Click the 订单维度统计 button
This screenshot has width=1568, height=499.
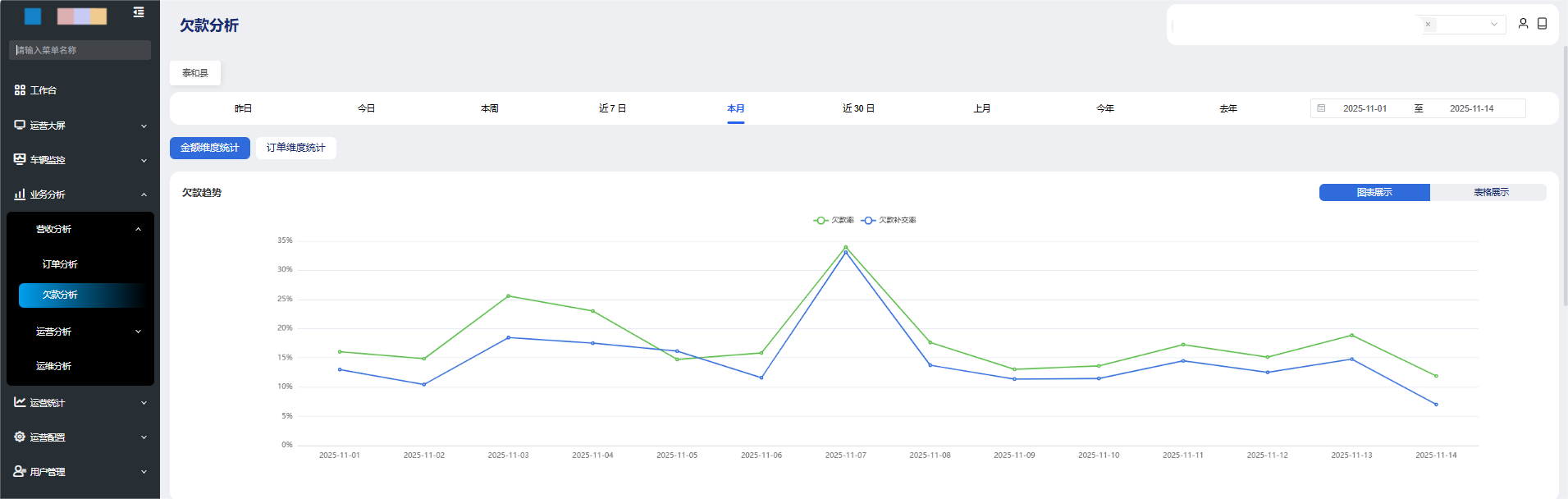click(x=295, y=148)
